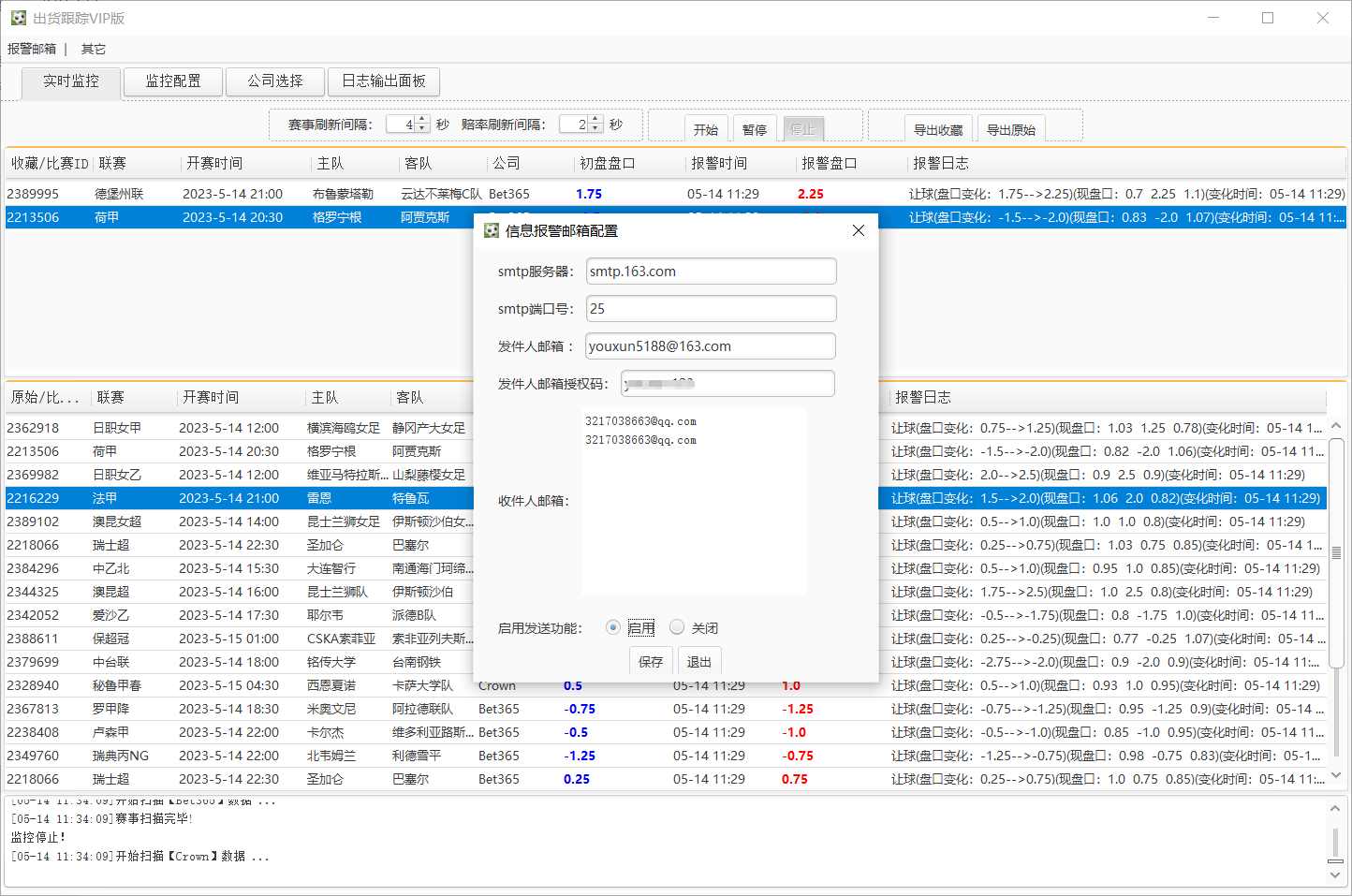This screenshot has width=1352, height=896.
Task: Select row 2389995 德堡州联
Action: [x=675, y=194]
